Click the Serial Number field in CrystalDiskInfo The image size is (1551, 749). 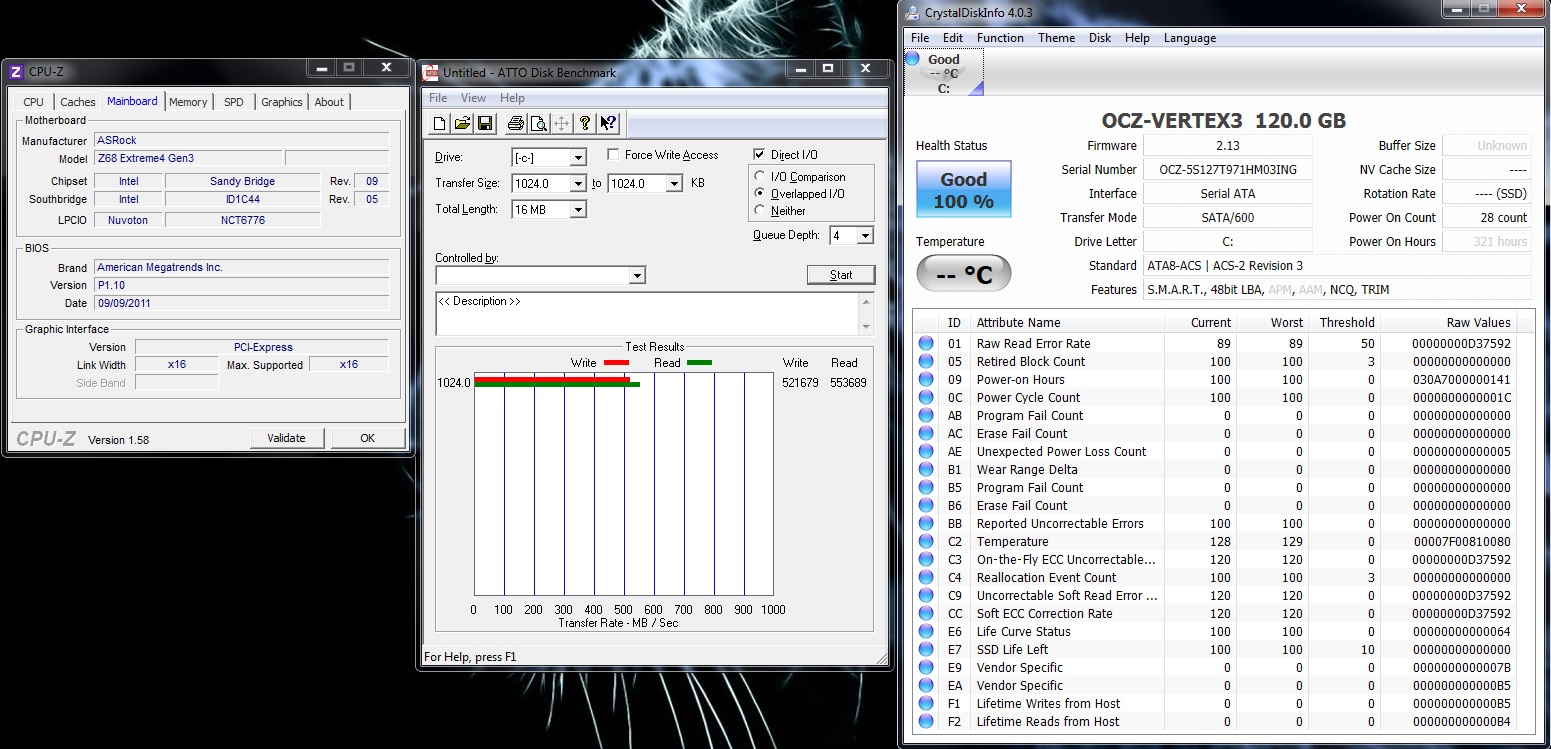(x=1227, y=170)
